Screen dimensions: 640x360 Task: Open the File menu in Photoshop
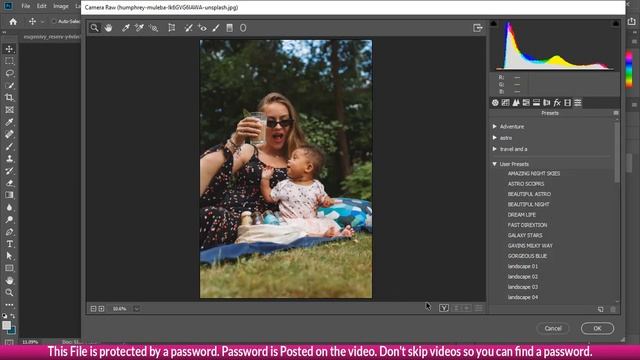pos(26,6)
